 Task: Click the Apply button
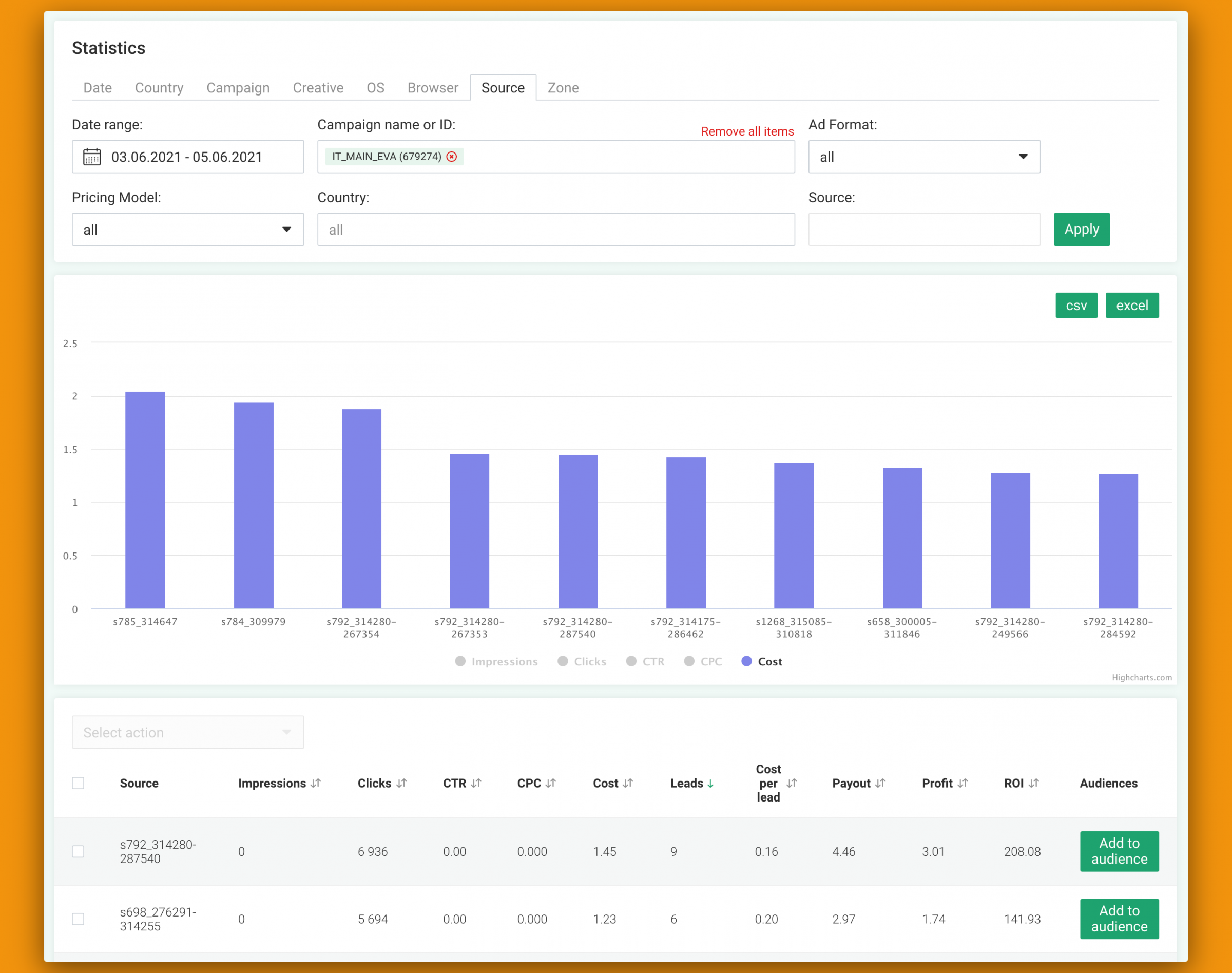(x=1082, y=230)
